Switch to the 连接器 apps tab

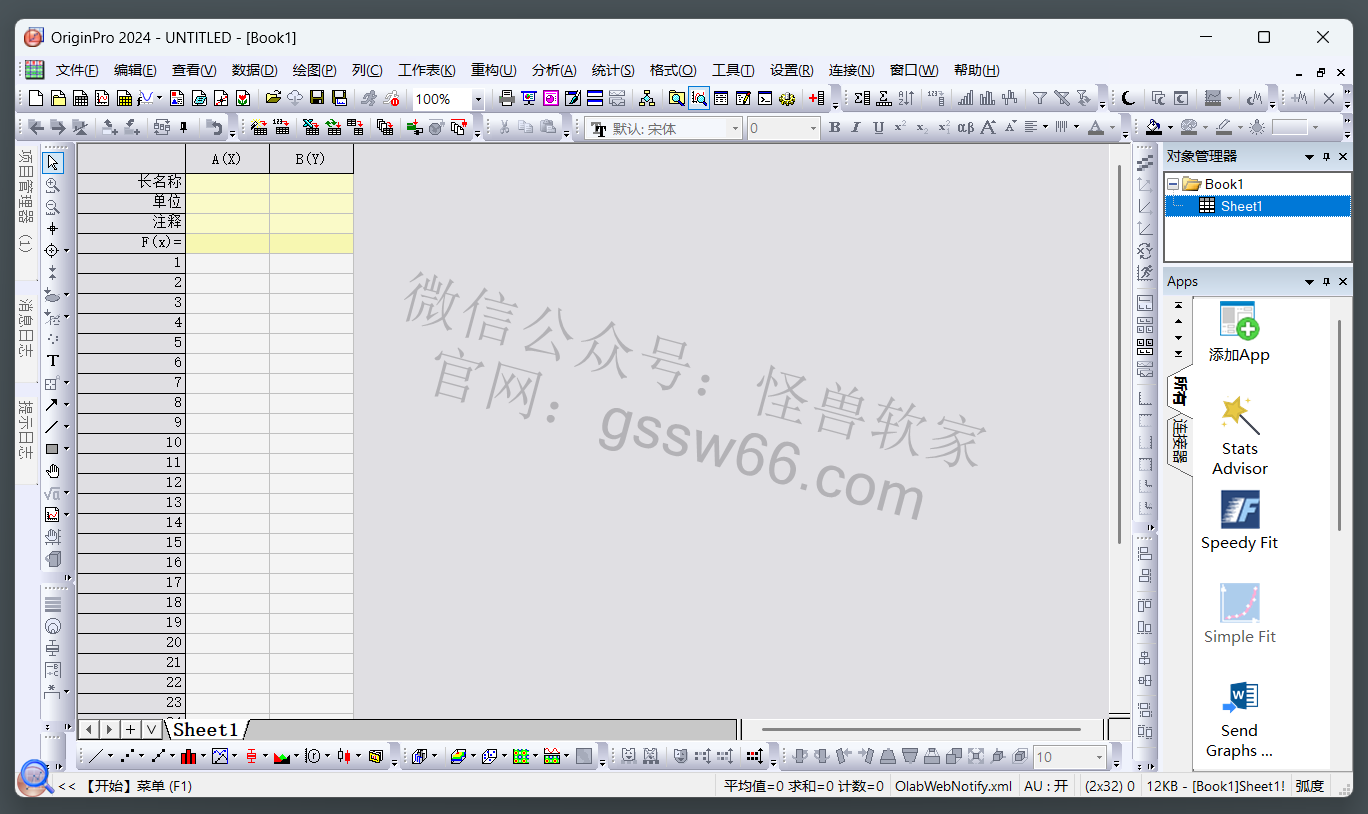(1180, 445)
